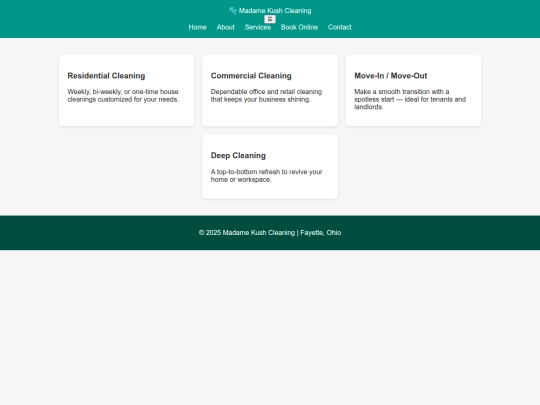Image resolution: width=540 pixels, height=405 pixels.
Task: Click the Madame Kush Cleaning site title
Action: point(275,11)
